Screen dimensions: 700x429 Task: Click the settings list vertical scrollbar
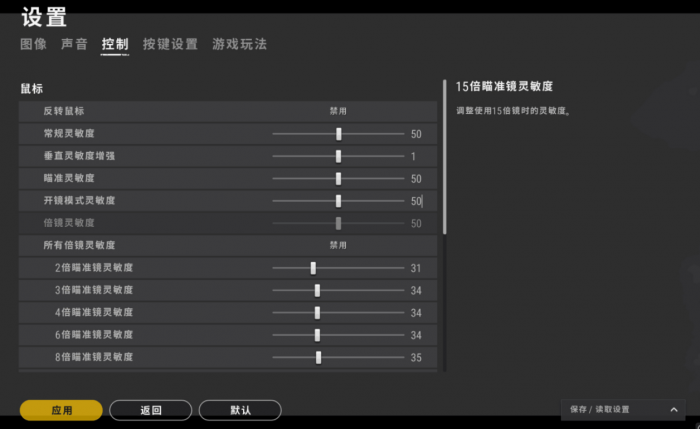point(445,157)
